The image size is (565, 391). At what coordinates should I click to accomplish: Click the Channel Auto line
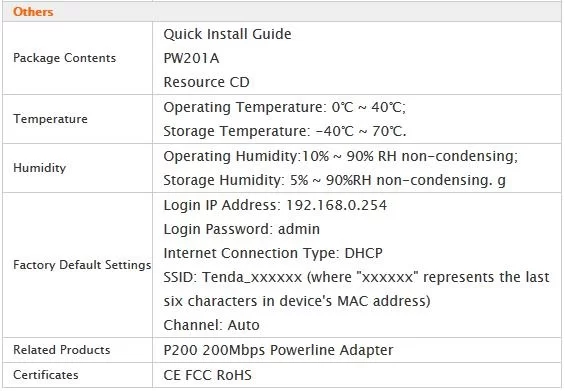coord(212,325)
